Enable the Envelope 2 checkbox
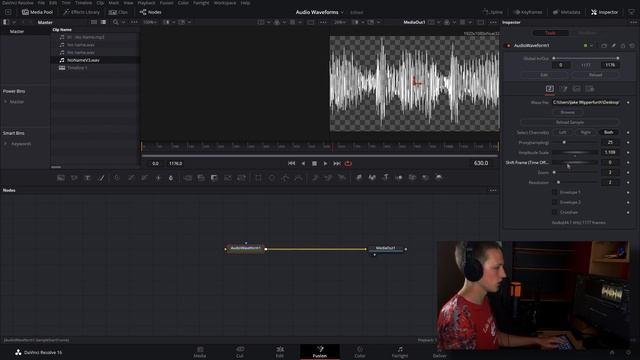This screenshot has height=360, width=640. click(x=554, y=202)
